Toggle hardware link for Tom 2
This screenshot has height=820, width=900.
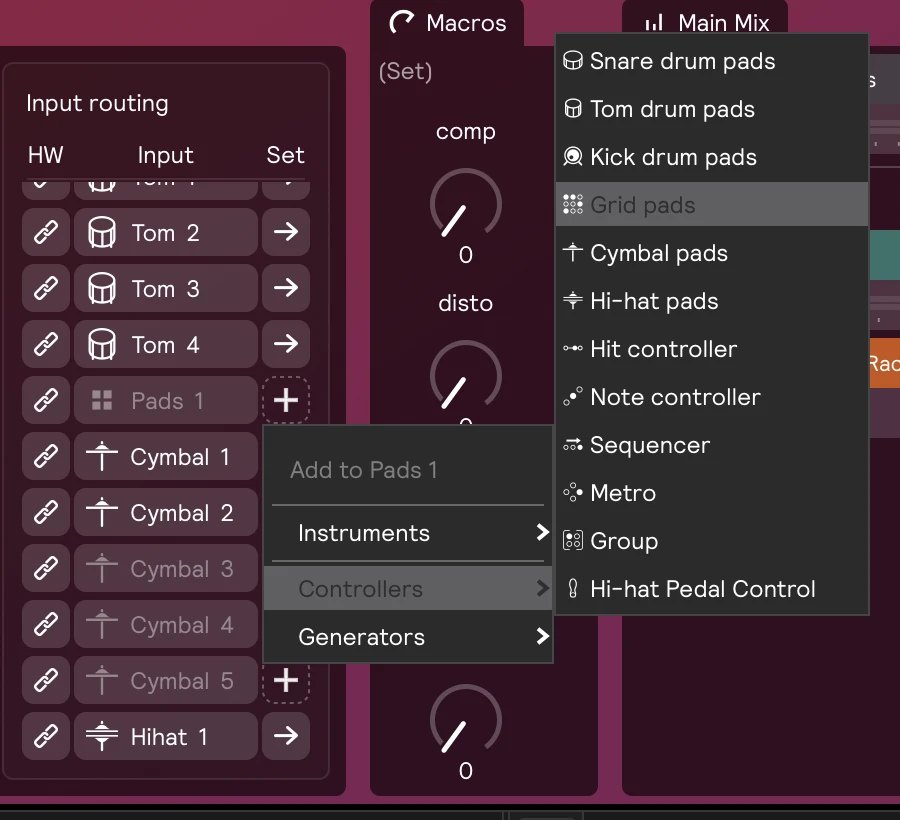[46, 232]
